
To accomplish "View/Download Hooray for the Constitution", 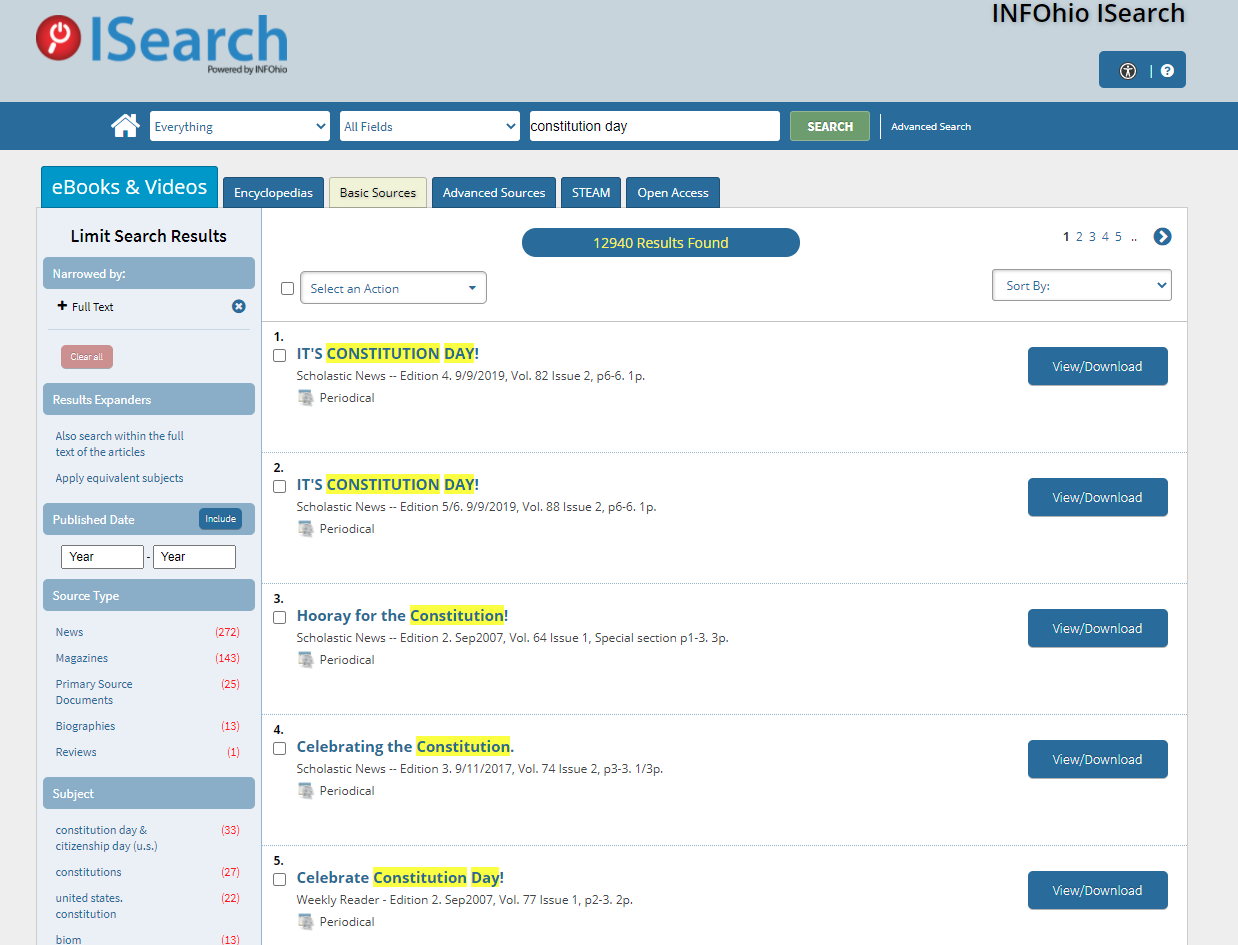I will click(1098, 628).
